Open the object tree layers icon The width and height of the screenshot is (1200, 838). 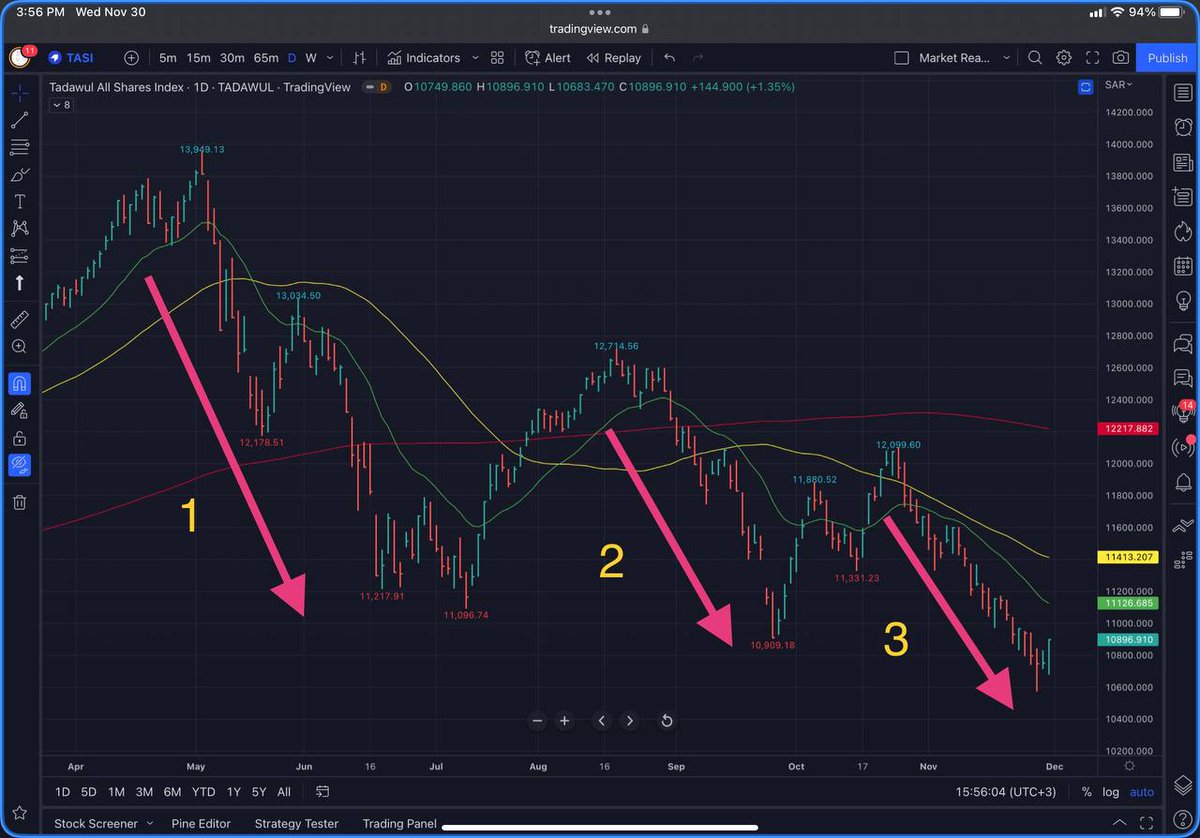click(1183, 783)
